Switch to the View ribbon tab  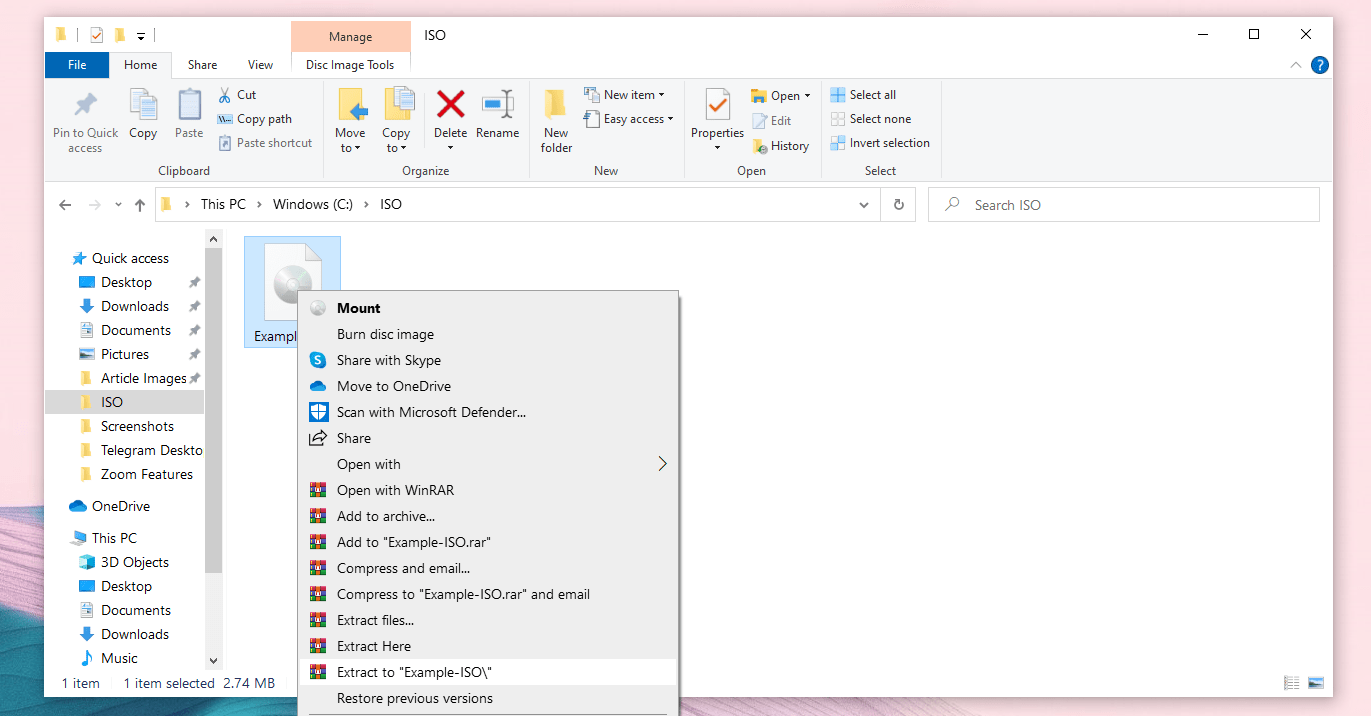[x=260, y=65]
